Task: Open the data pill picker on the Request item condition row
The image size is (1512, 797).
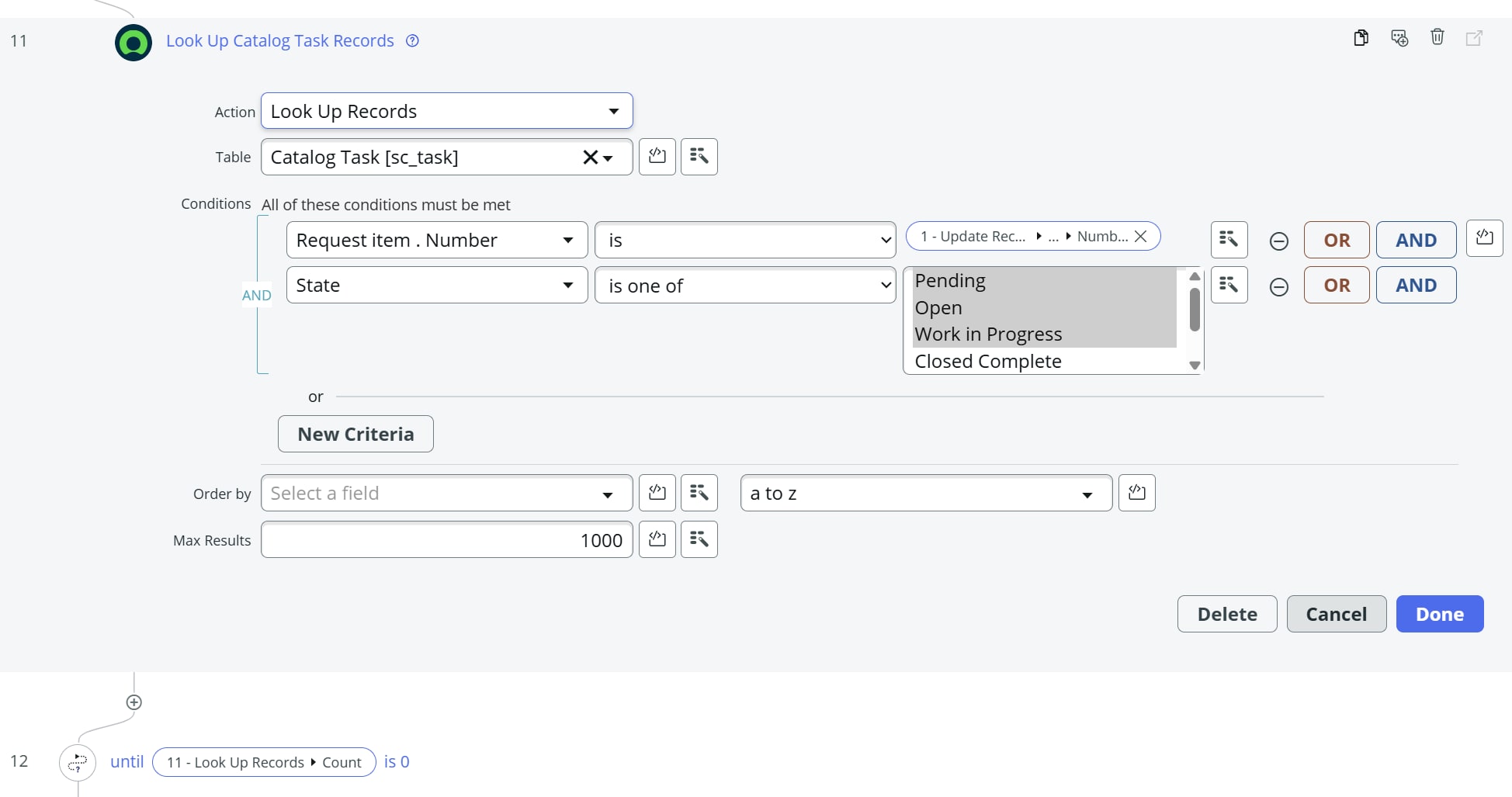Action: coord(1228,240)
